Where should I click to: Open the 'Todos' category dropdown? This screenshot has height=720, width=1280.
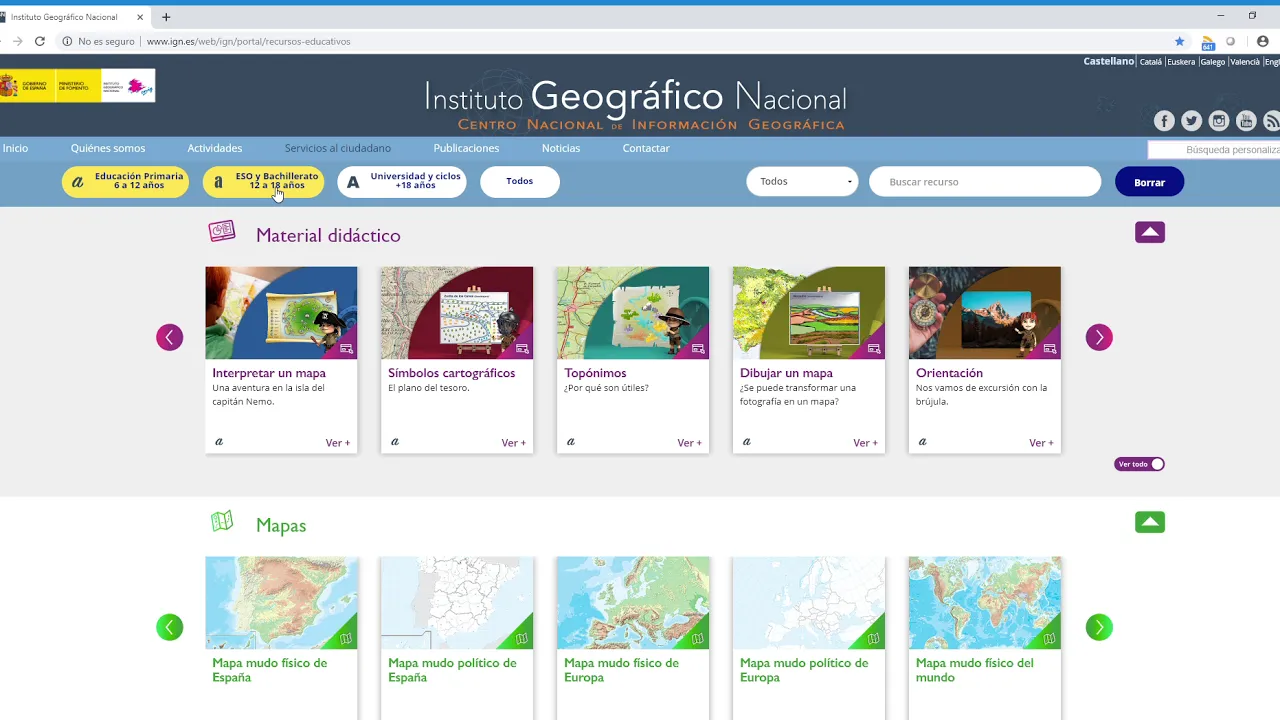pos(802,182)
